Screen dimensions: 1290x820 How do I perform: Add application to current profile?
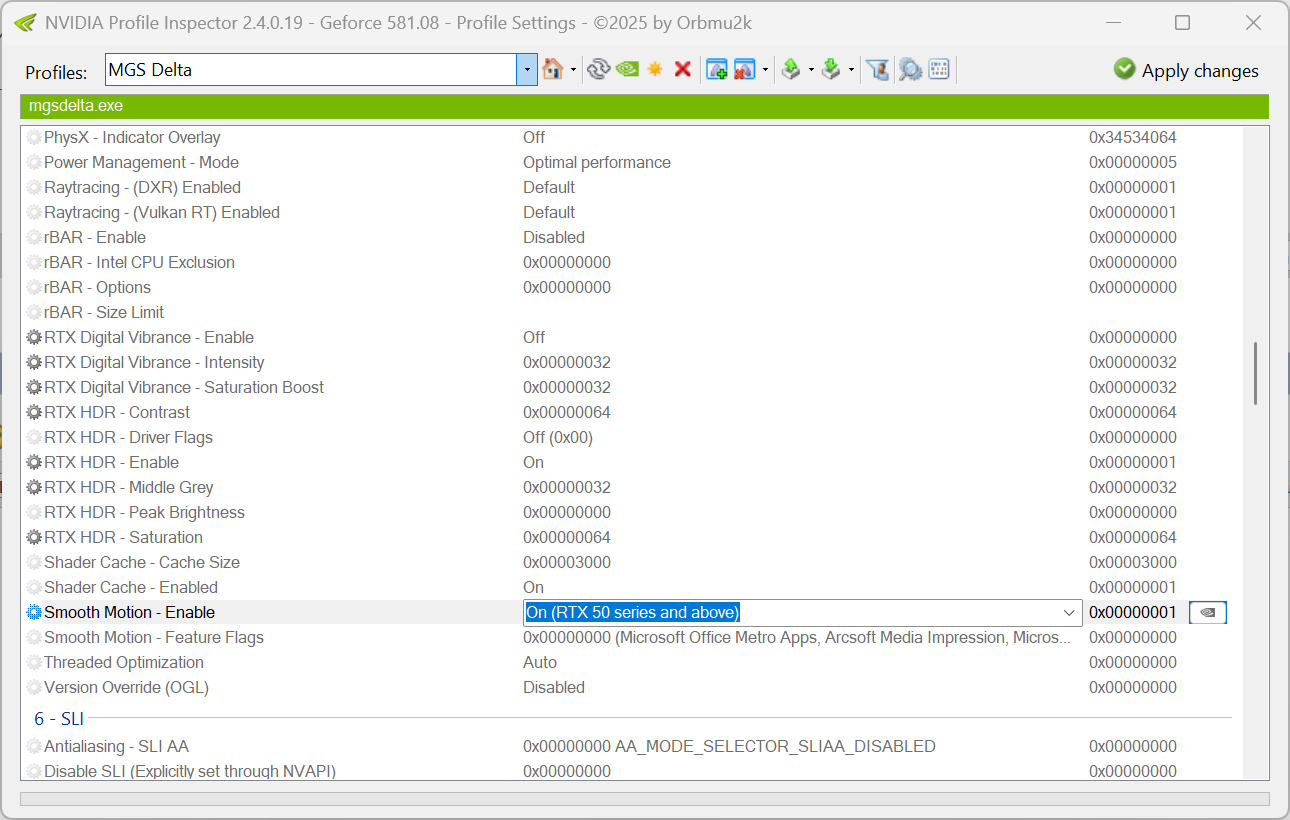(x=716, y=69)
